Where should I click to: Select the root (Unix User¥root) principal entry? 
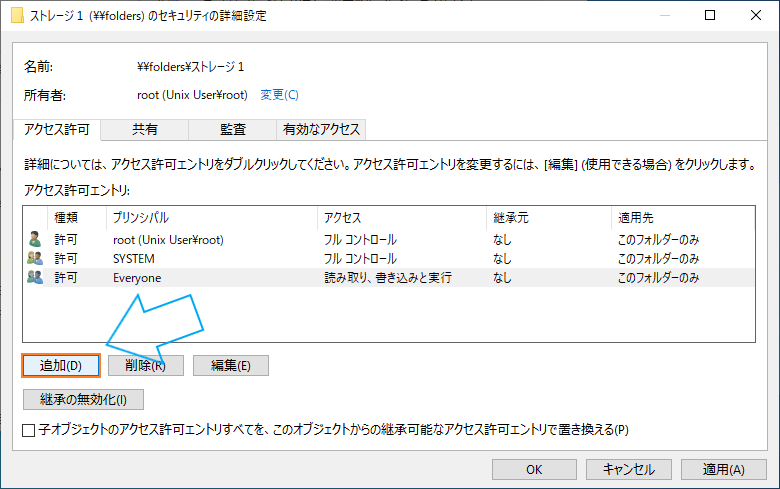pos(168,240)
